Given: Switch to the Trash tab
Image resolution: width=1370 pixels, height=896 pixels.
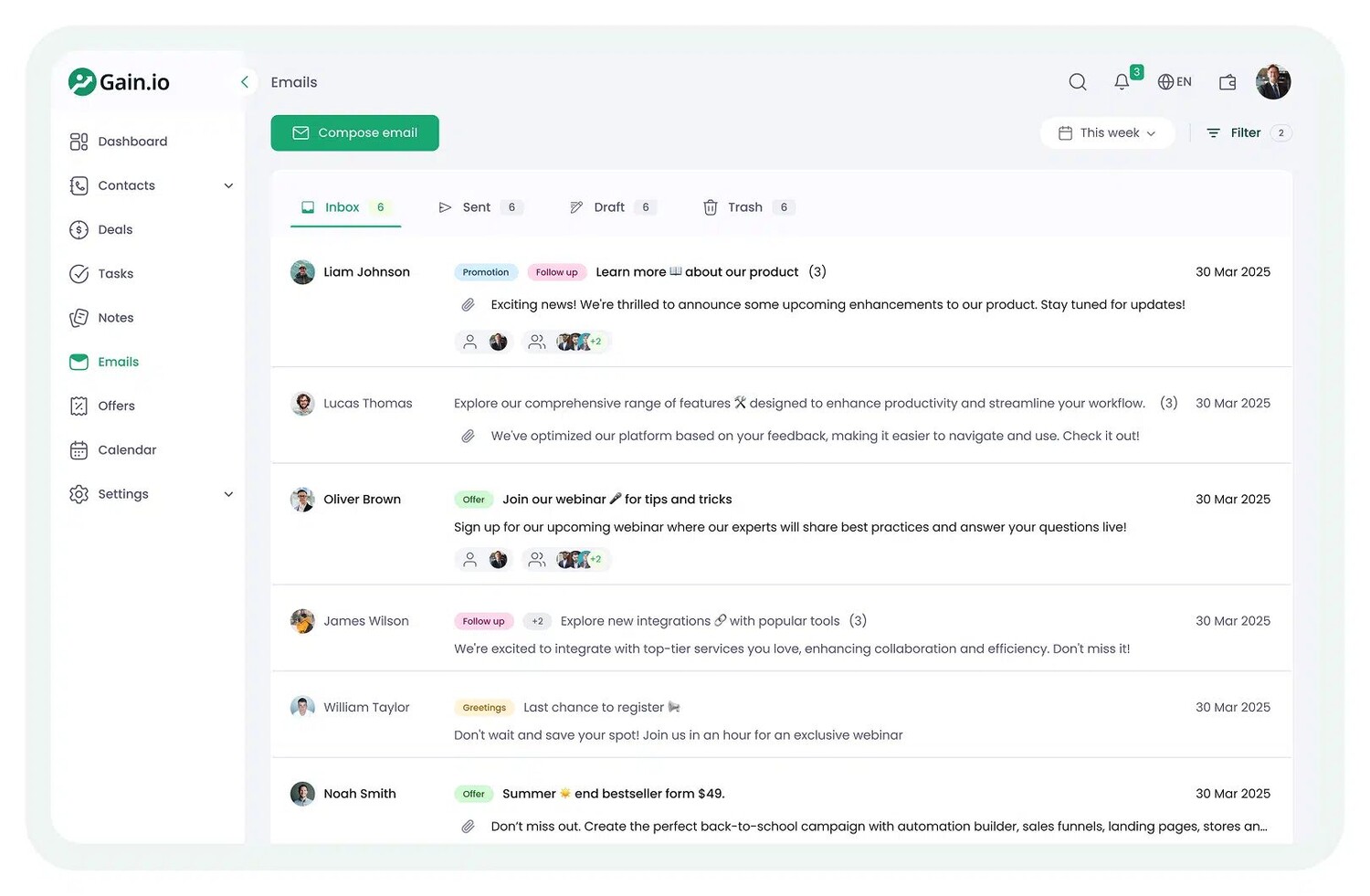Looking at the screenshot, I should pyautogui.click(x=744, y=207).
